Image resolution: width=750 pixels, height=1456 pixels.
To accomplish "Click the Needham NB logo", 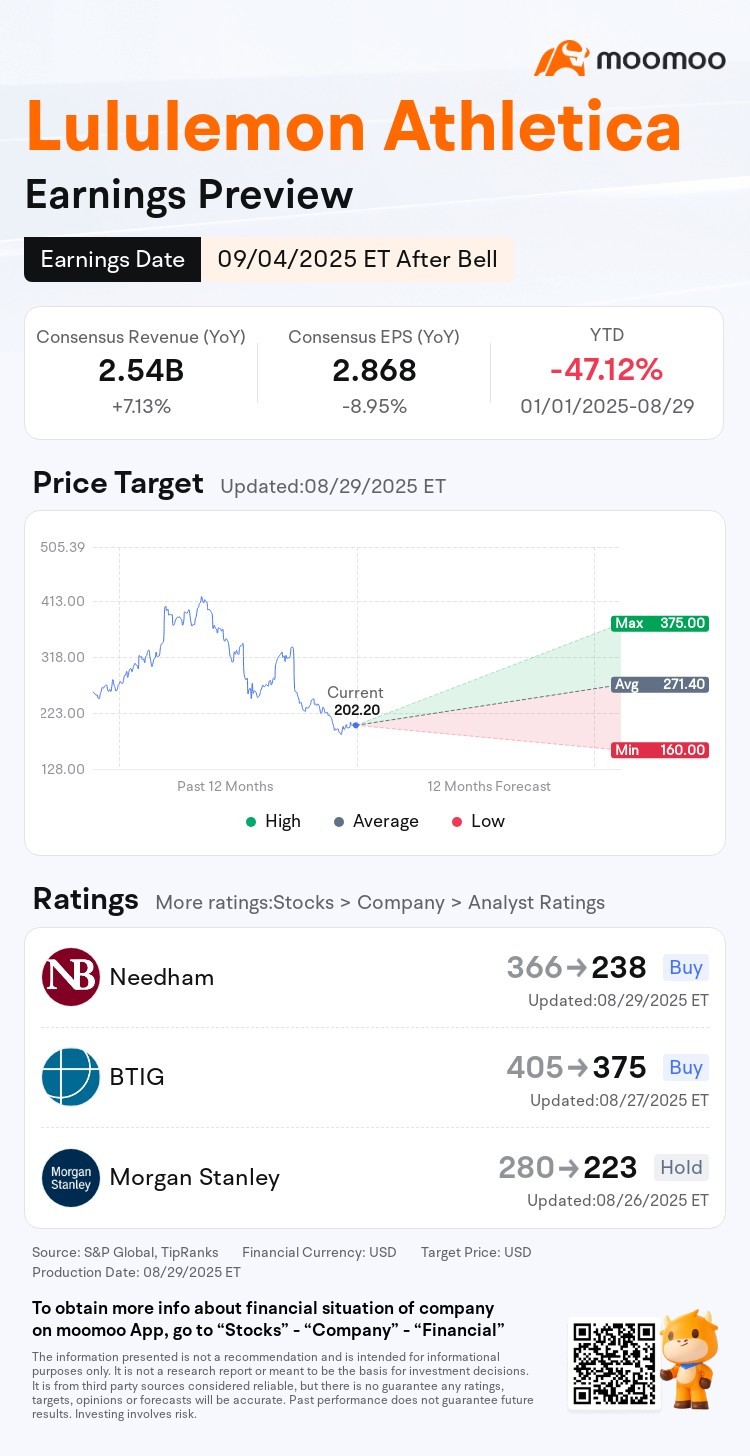I will [x=71, y=977].
